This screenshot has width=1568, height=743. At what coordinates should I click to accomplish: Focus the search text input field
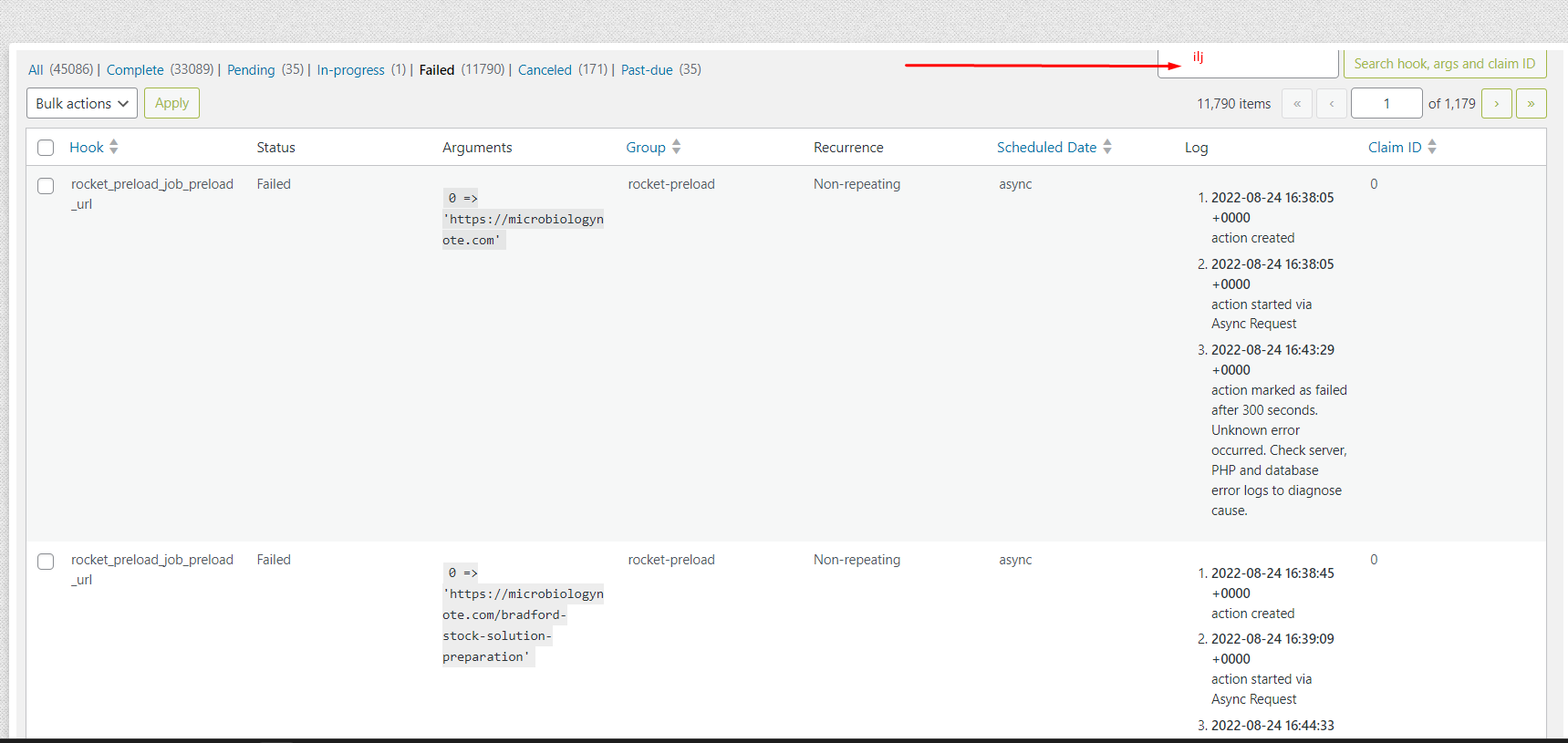pyautogui.click(x=1248, y=62)
